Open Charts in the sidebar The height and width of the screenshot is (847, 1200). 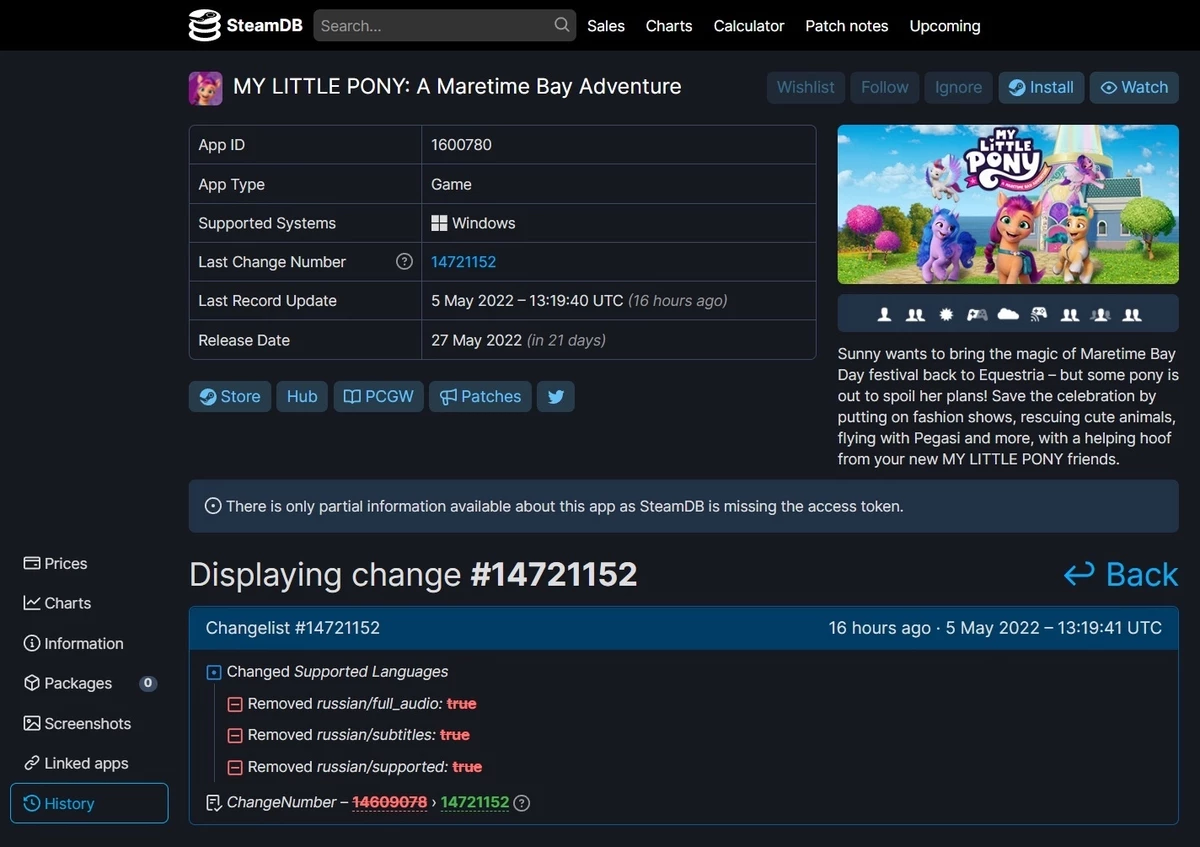click(58, 603)
